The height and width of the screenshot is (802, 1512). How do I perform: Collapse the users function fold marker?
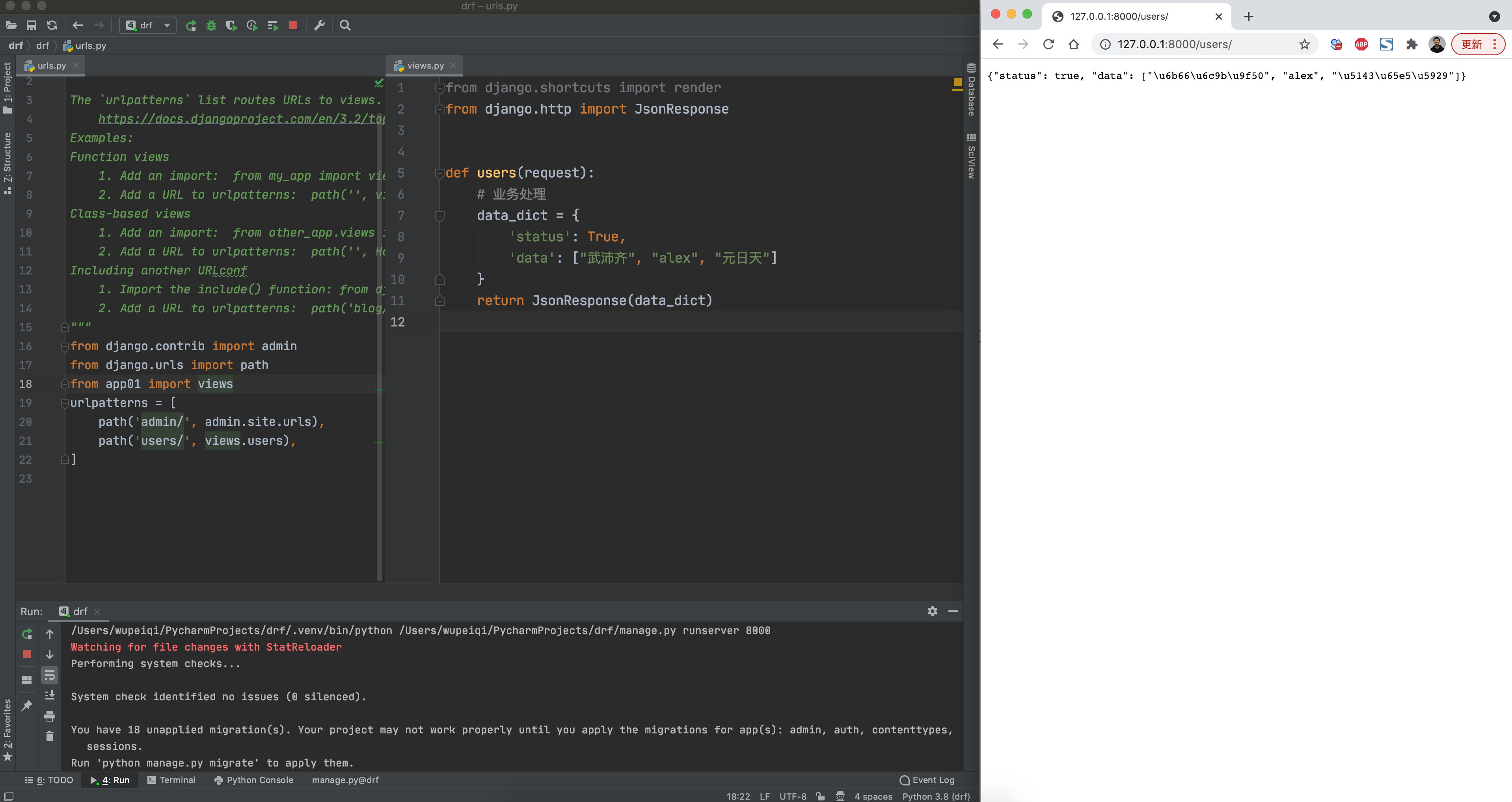pos(439,173)
